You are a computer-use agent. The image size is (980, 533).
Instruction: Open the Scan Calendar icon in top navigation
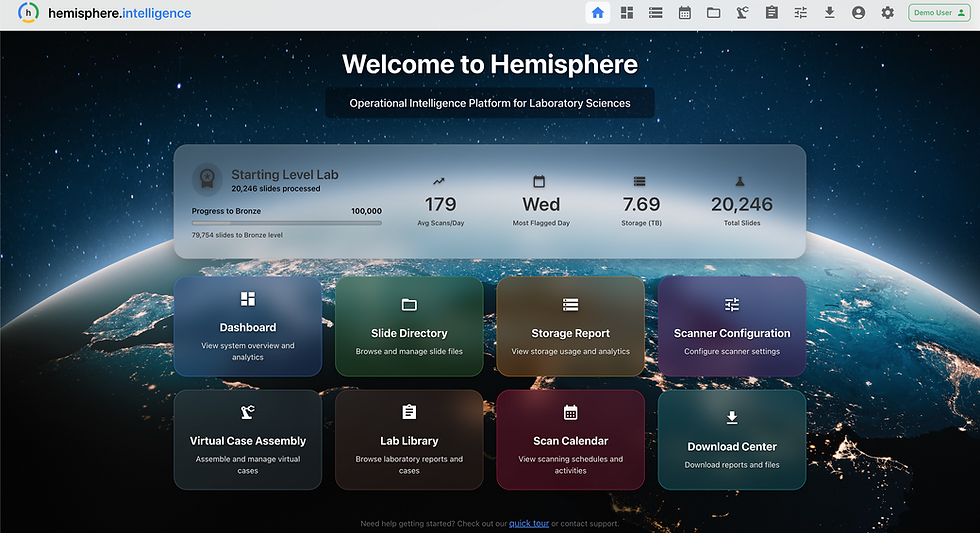click(x=684, y=12)
